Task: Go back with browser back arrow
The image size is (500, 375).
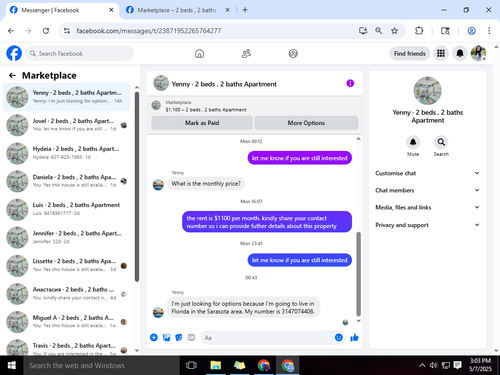Action: click(x=11, y=31)
